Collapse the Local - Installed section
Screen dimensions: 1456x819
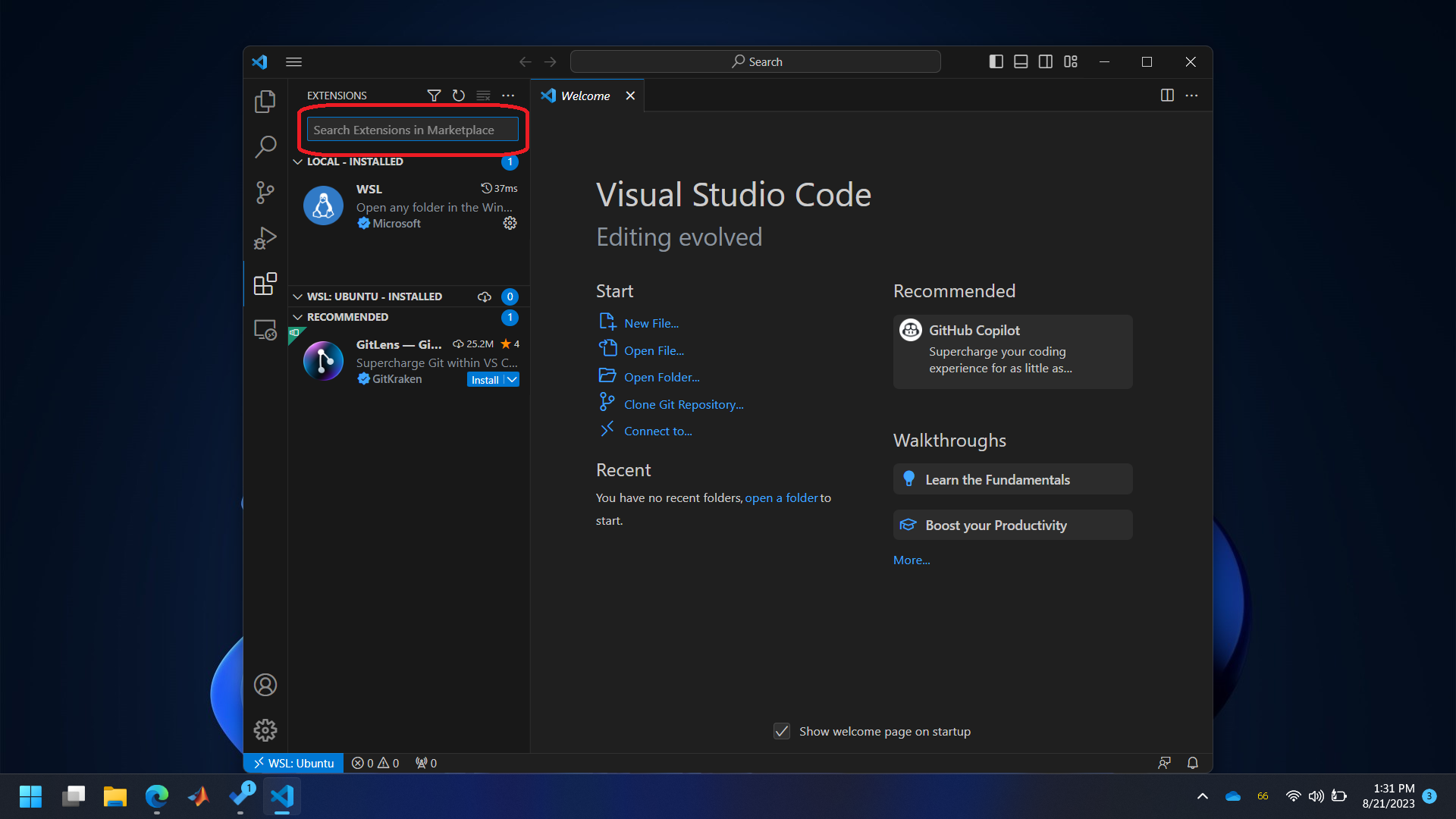click(298, 162)
